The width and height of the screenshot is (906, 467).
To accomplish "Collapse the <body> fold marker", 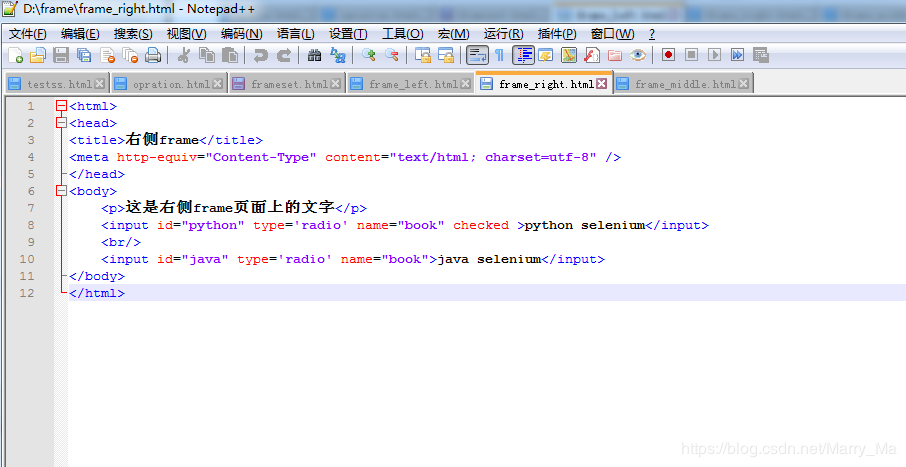I will pos(61,191).
